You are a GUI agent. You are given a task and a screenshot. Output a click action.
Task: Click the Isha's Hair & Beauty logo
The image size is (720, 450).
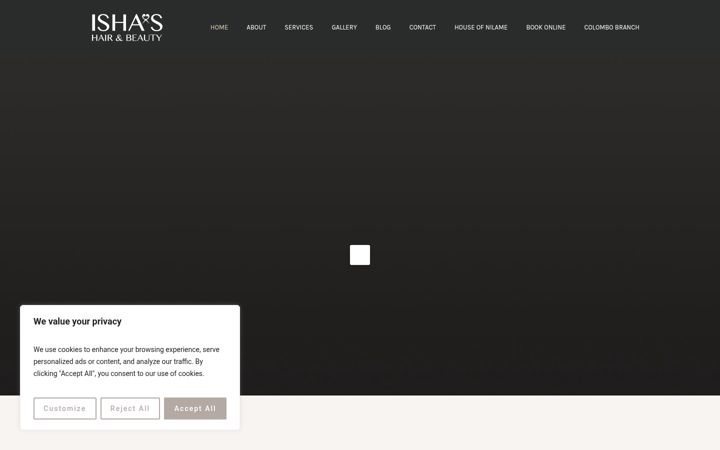pos(127,28)
